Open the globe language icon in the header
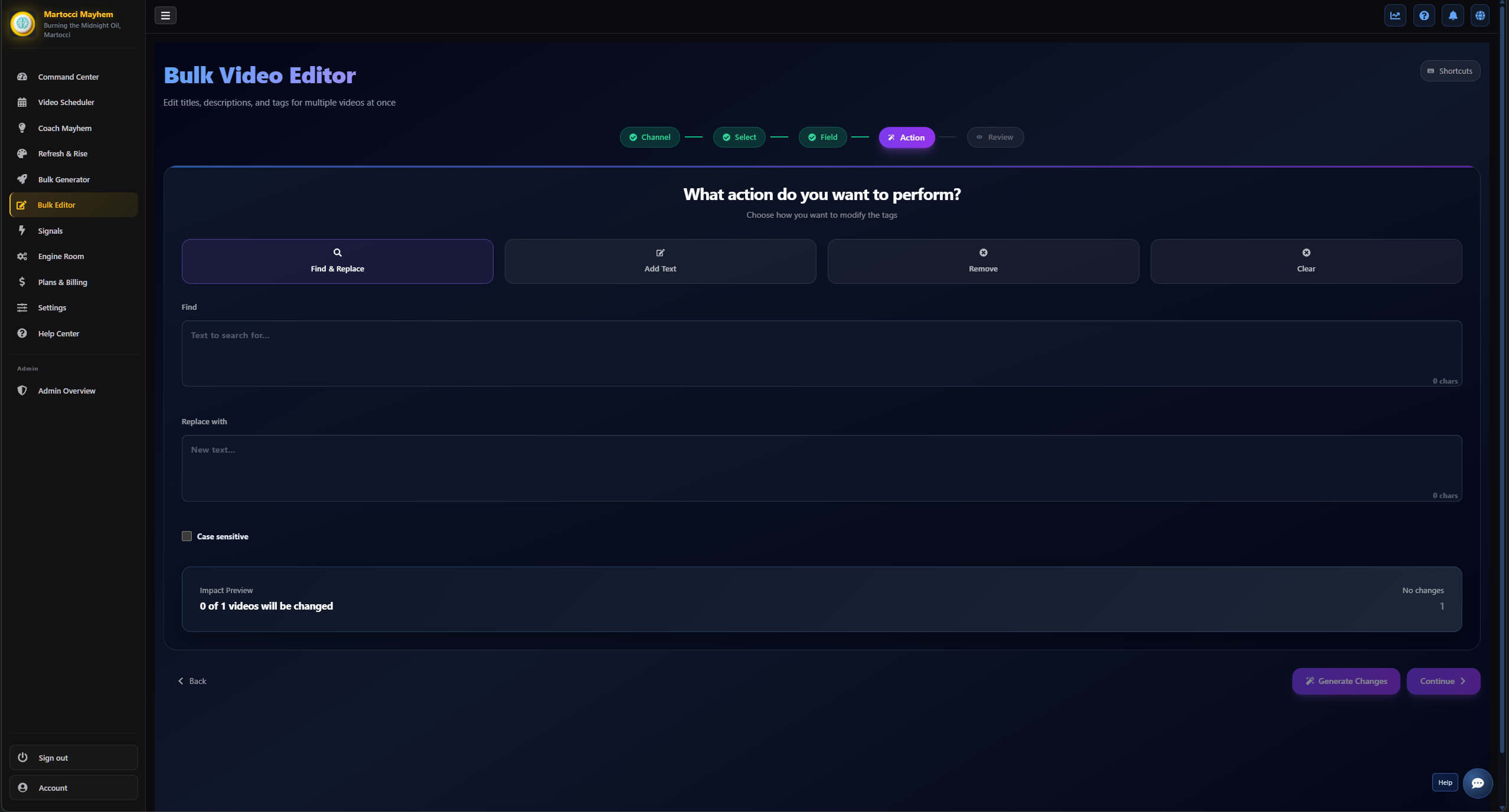 click(x=1480, y=15)
